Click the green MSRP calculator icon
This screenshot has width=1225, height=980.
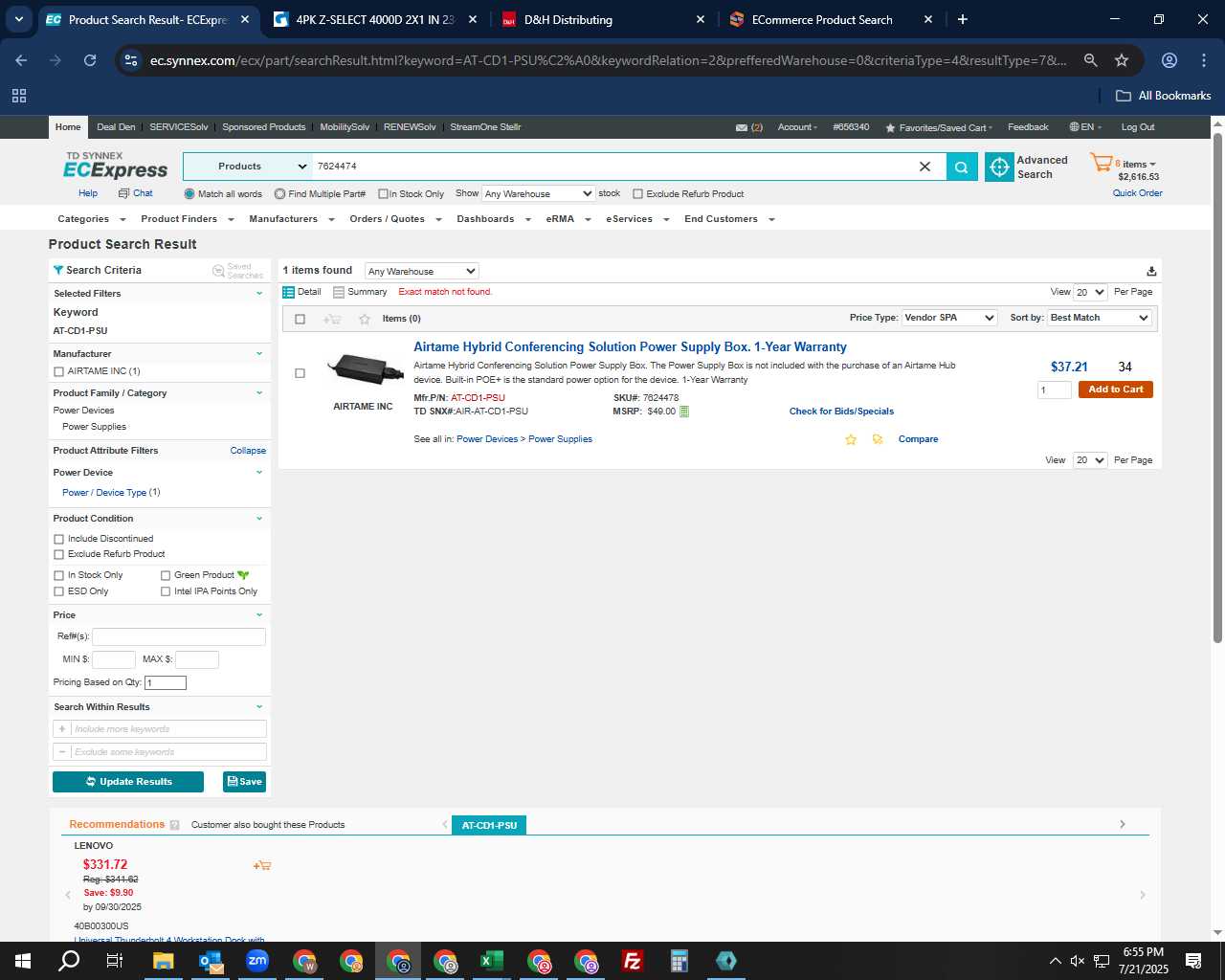tap(684, 412)
